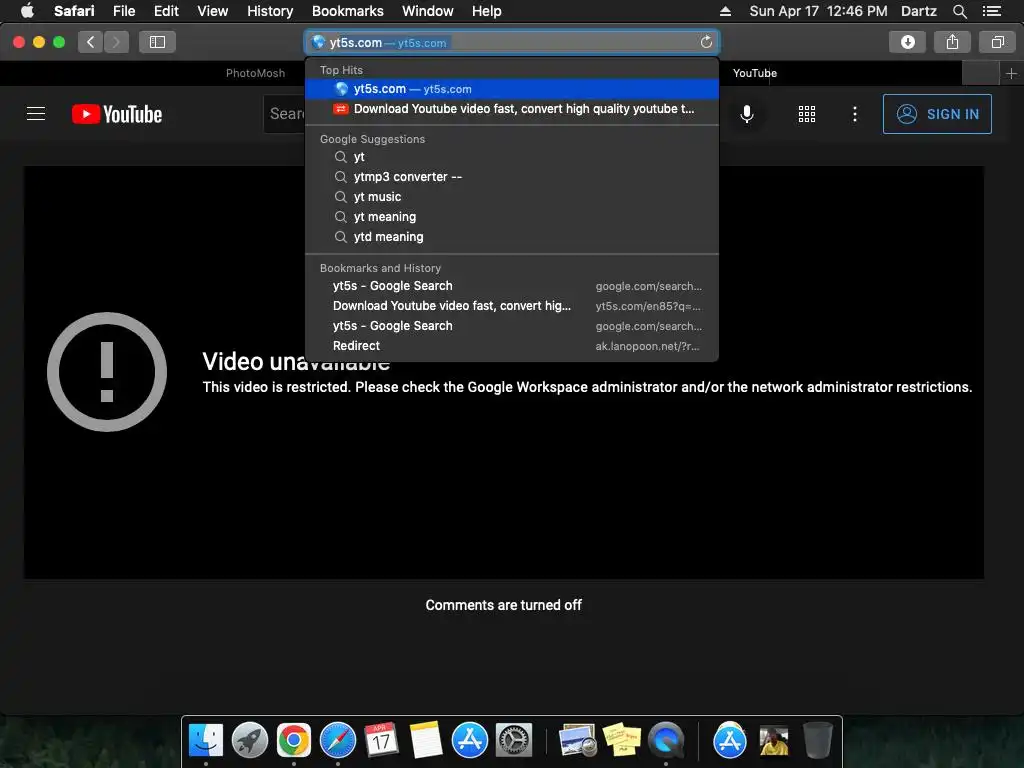
Task: Show Safari downloads
Action: click(907, 42)
